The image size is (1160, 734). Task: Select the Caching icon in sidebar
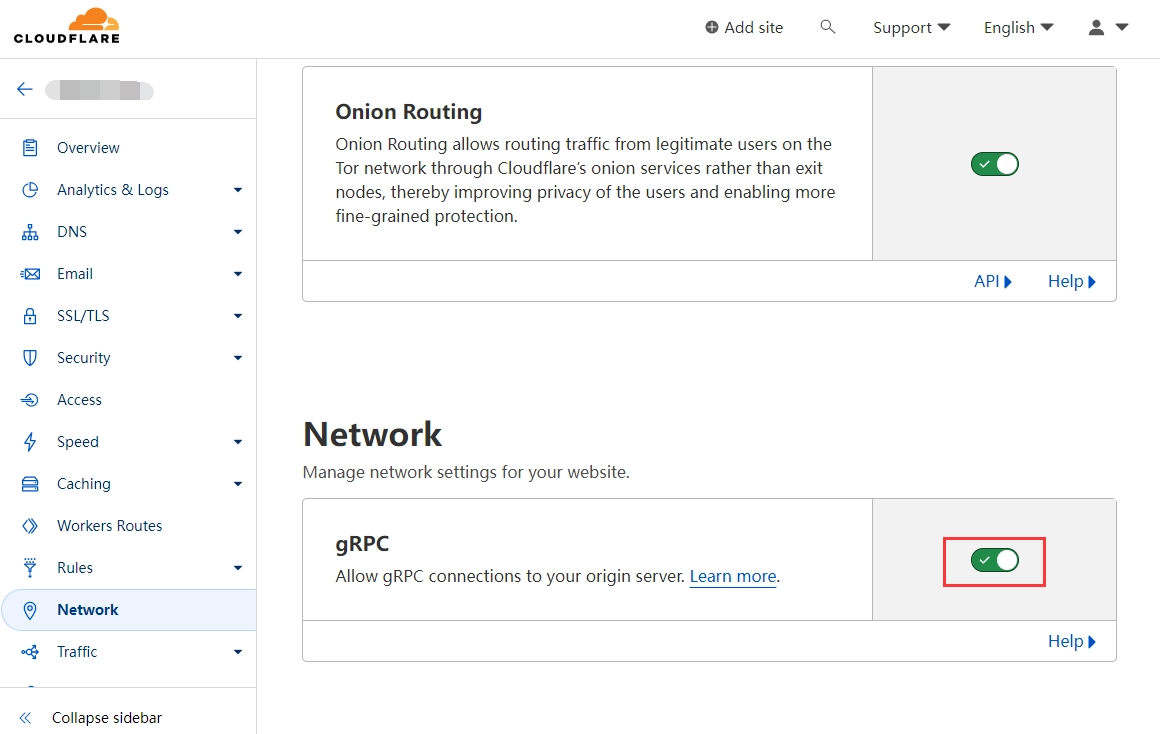pyautogui.click(x=29, y=483)
